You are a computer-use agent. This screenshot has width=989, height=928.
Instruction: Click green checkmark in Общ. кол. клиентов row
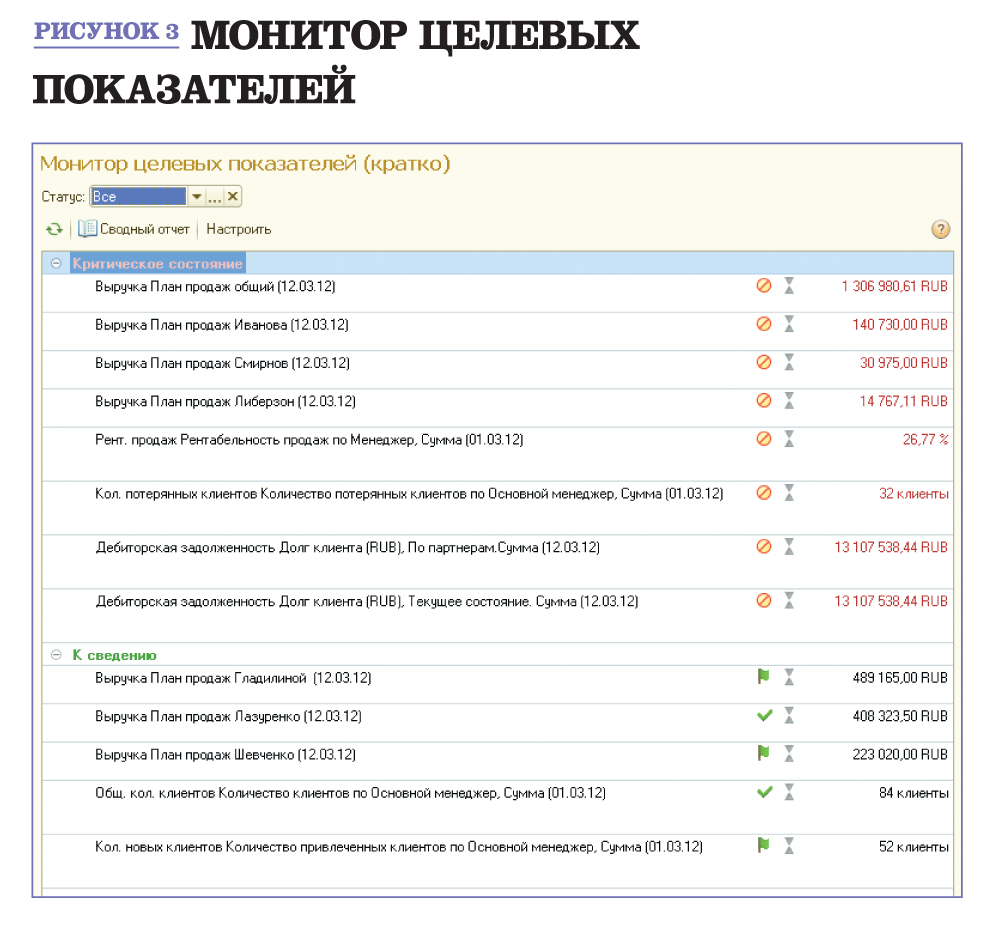[x=764, y=792]
